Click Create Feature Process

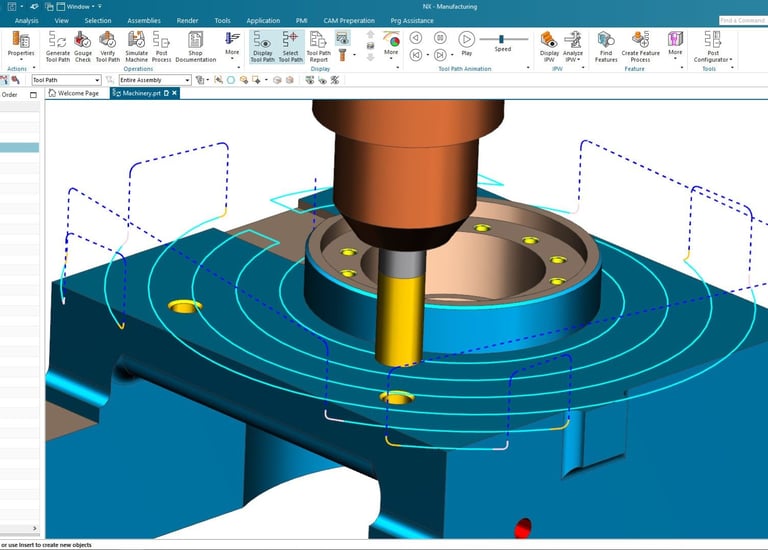[x=640, y=47]
